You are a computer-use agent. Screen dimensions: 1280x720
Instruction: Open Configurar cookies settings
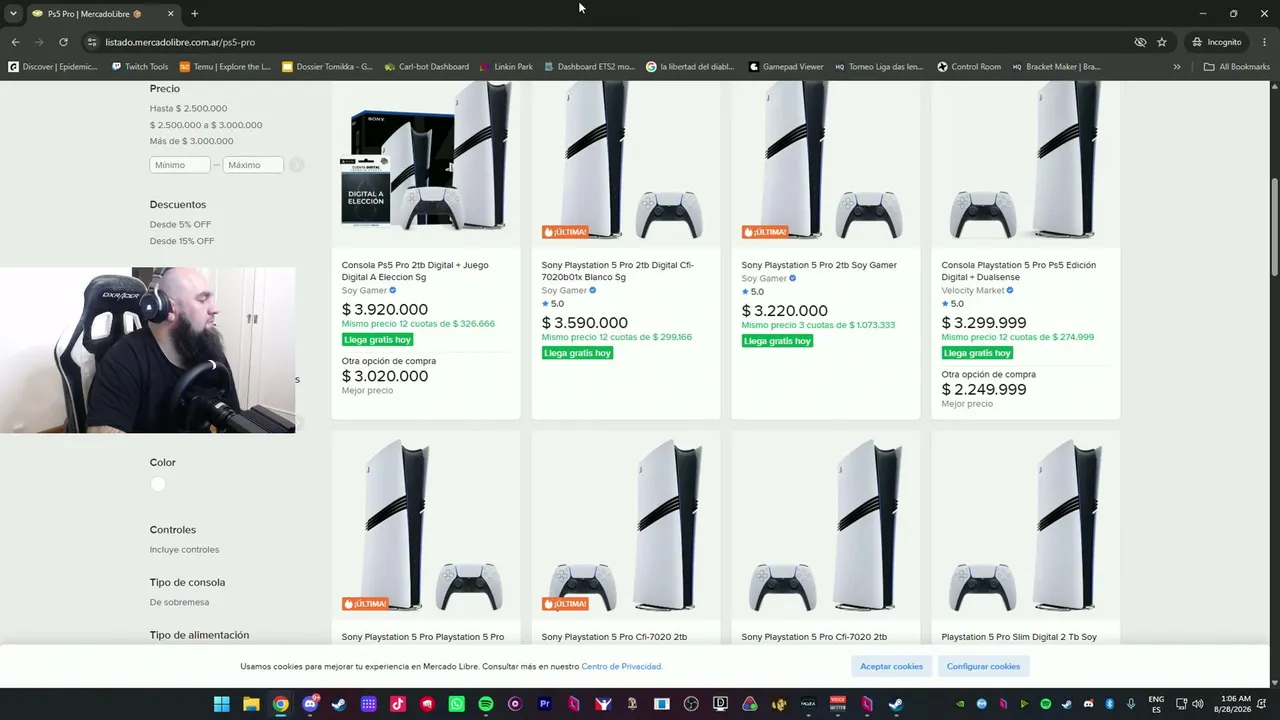(983, 666)
